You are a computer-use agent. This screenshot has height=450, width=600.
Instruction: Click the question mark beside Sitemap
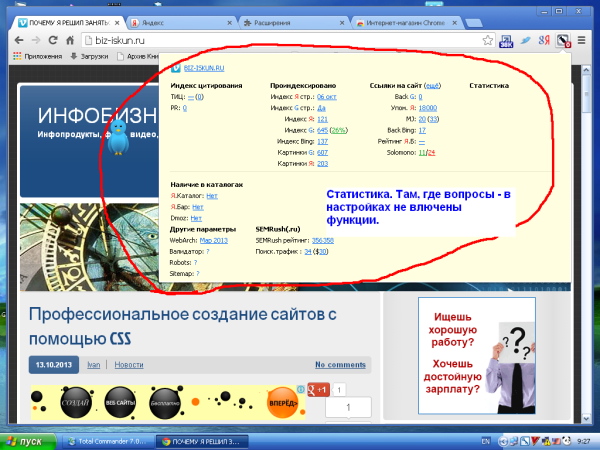198,274
